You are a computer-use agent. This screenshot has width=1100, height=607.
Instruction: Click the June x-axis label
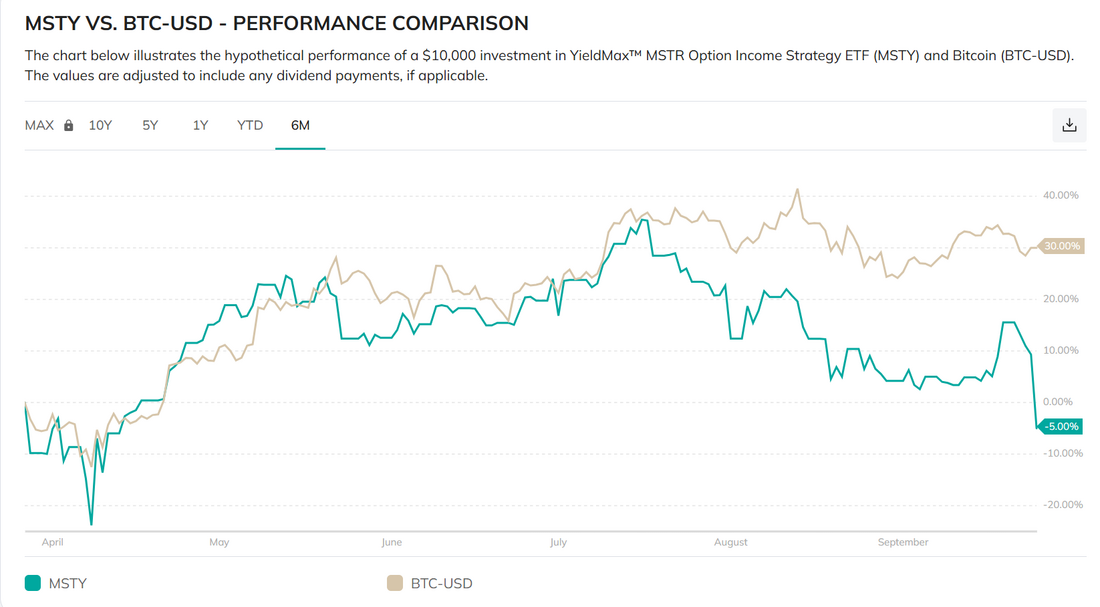click(391, 542)
